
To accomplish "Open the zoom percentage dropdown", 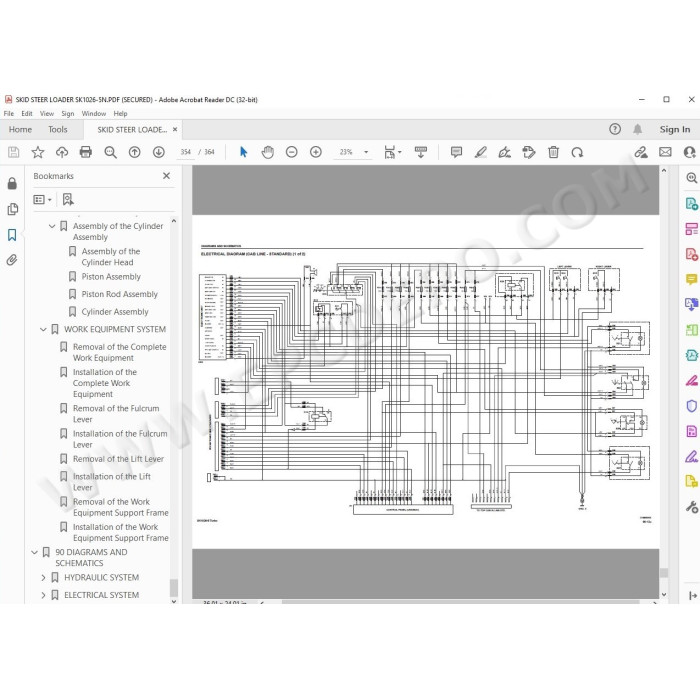I will (366, 152).
